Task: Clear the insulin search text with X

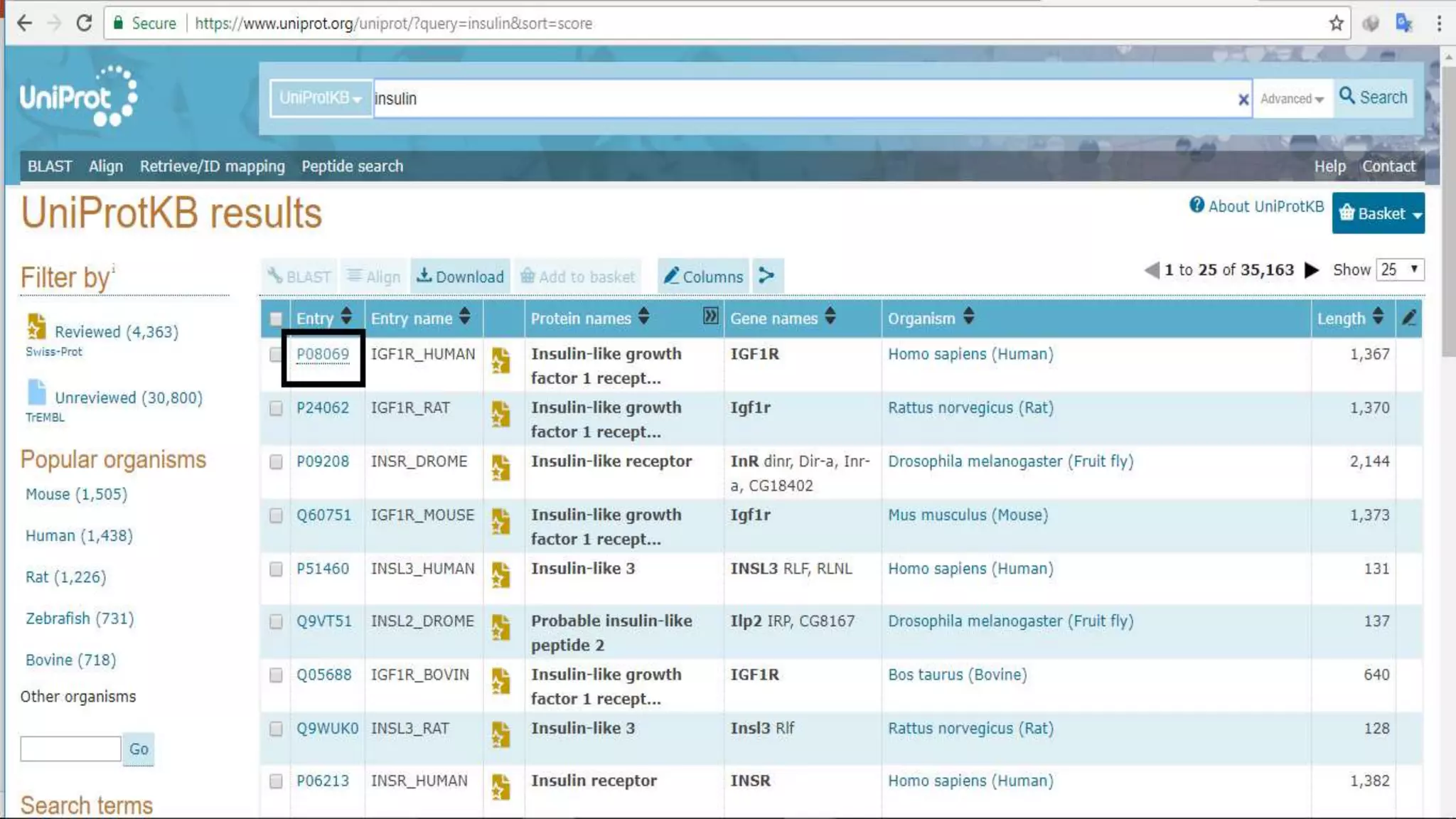Action: pyautogui.click(x=1243, y=100)
